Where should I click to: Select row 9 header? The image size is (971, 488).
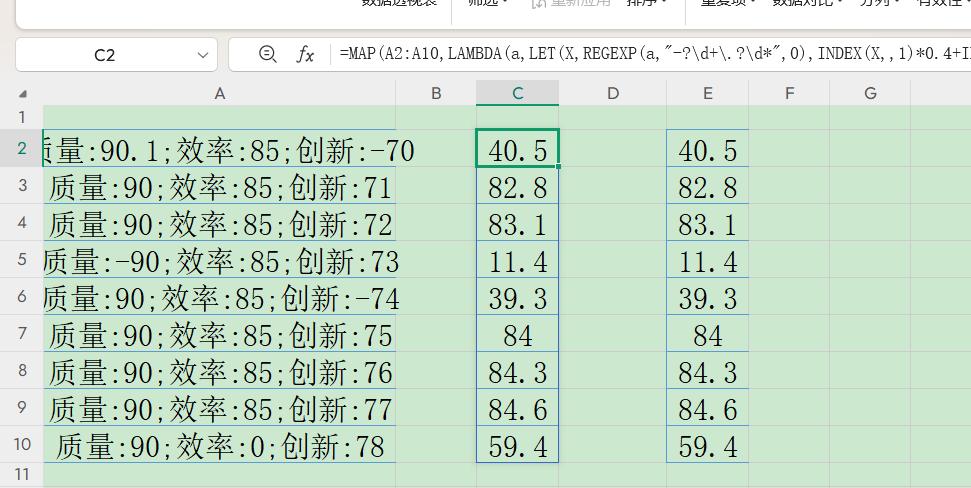click(22, 407)
